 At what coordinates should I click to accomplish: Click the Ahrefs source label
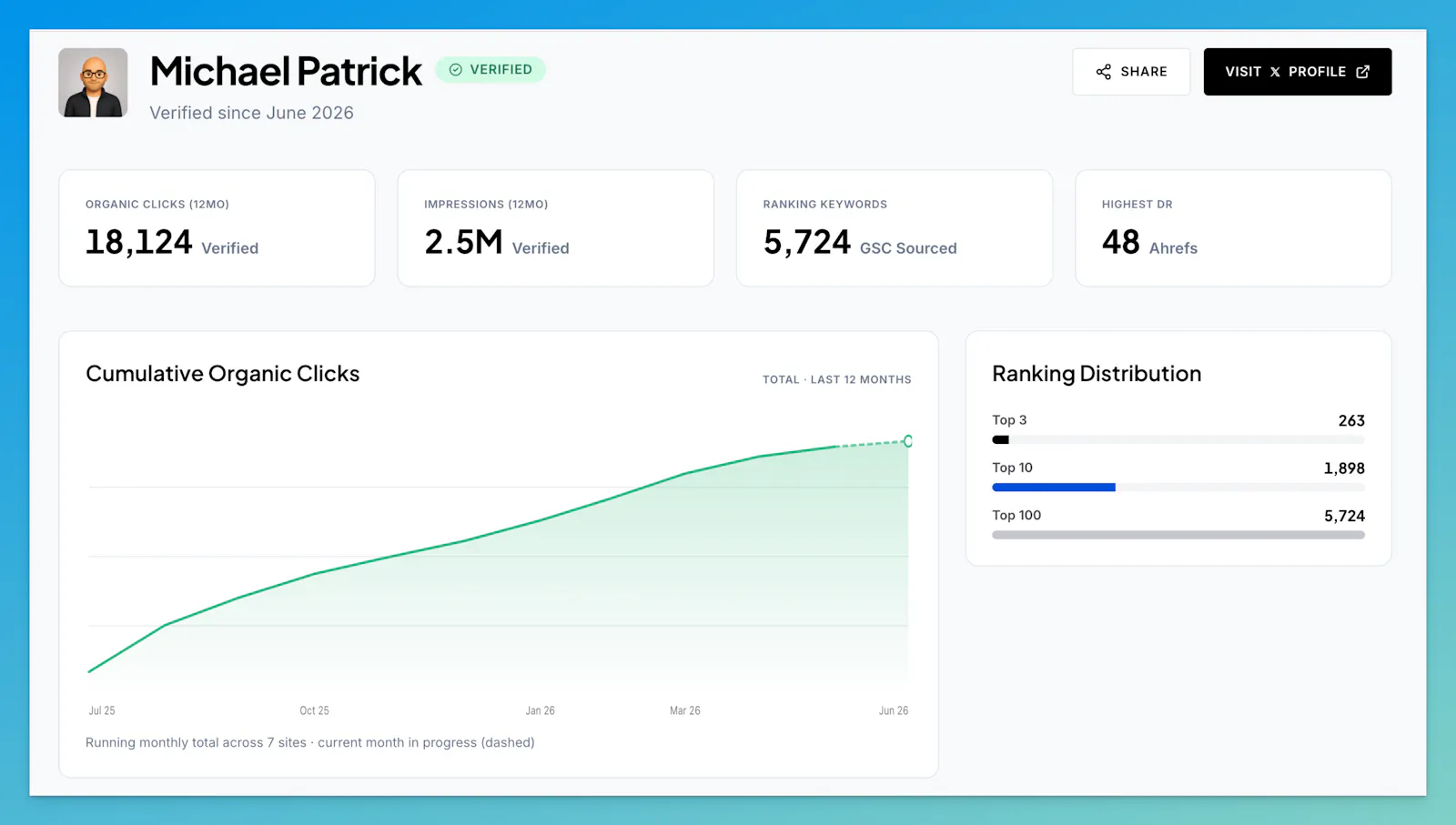pos(1173,248)
